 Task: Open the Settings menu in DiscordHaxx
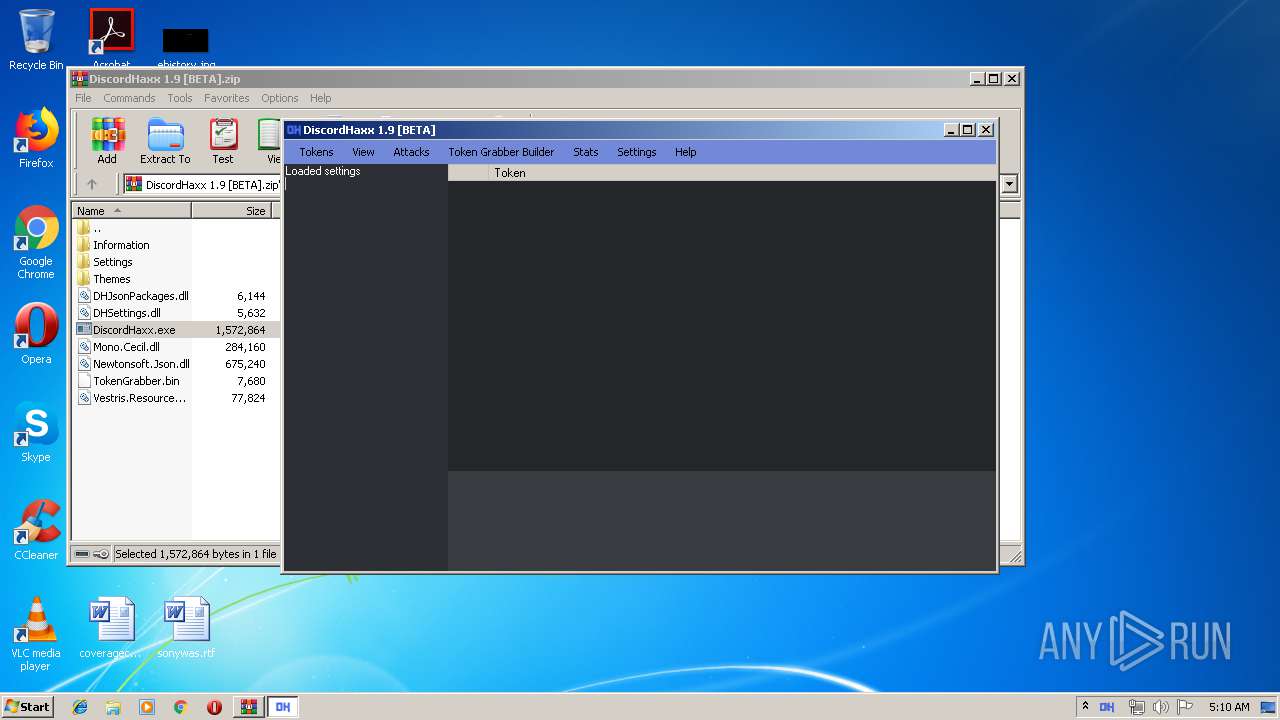click(x=637, y=152)
